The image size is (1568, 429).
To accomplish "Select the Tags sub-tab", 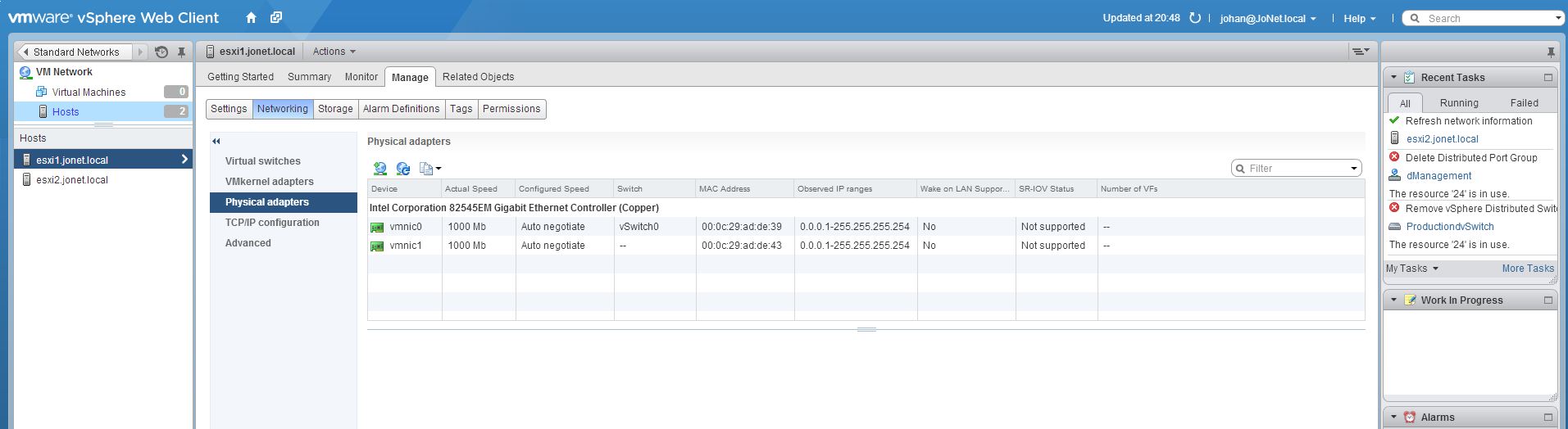I will click(x=461, y=109).
